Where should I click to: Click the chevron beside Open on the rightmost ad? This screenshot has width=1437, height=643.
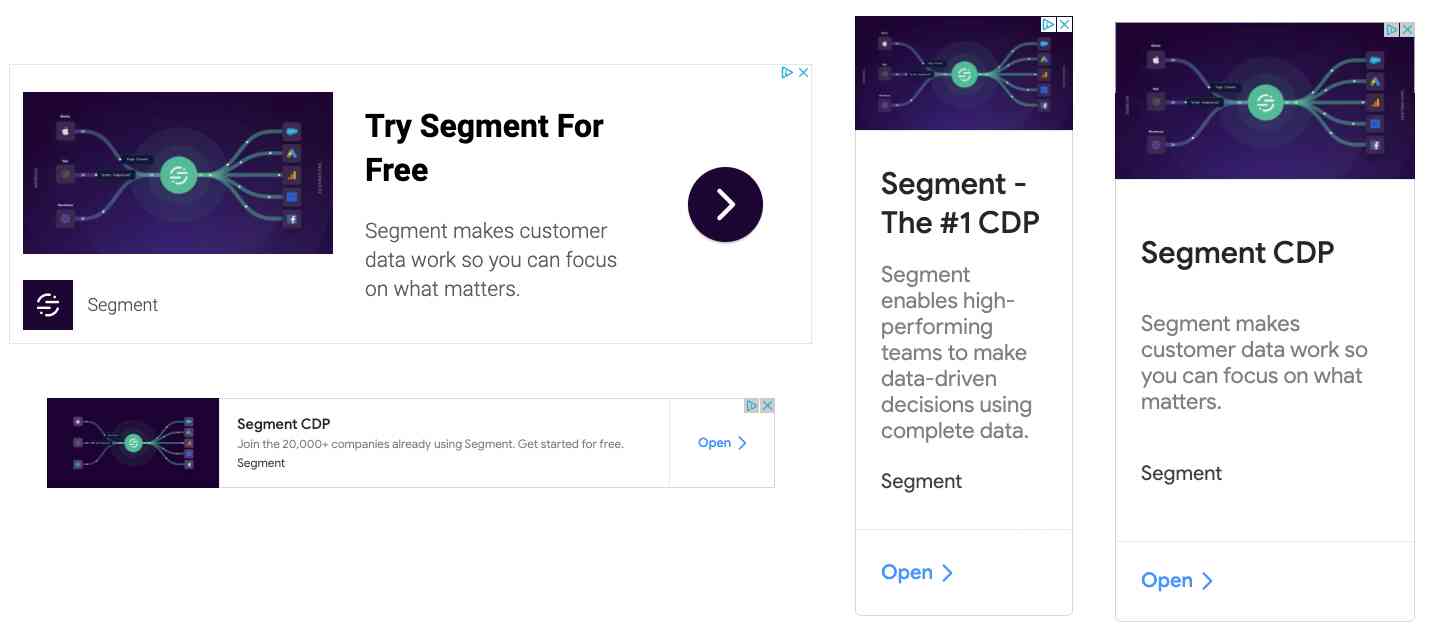coord(1208,580)
